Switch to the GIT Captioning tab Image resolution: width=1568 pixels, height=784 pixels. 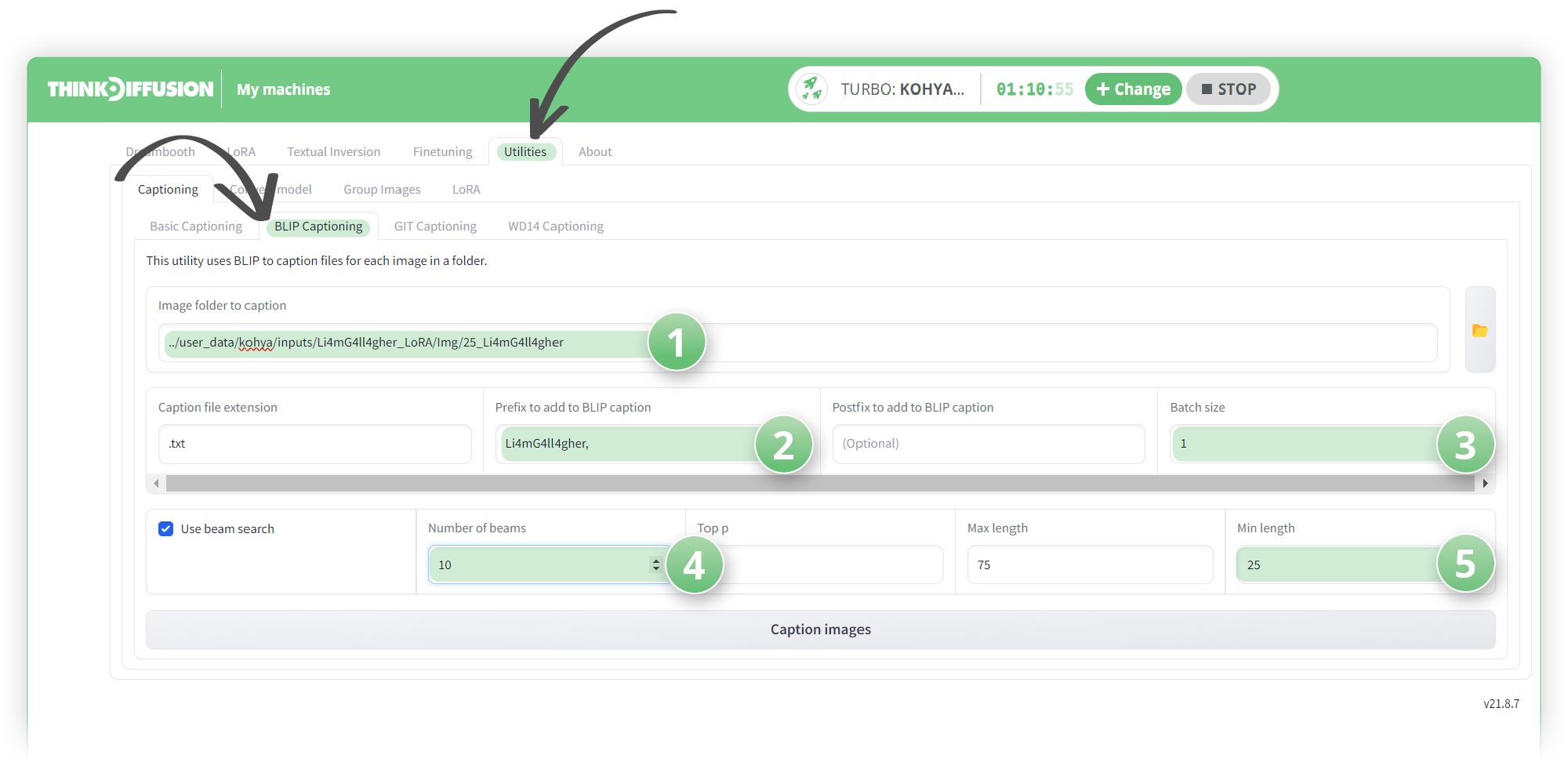[435, 226]
